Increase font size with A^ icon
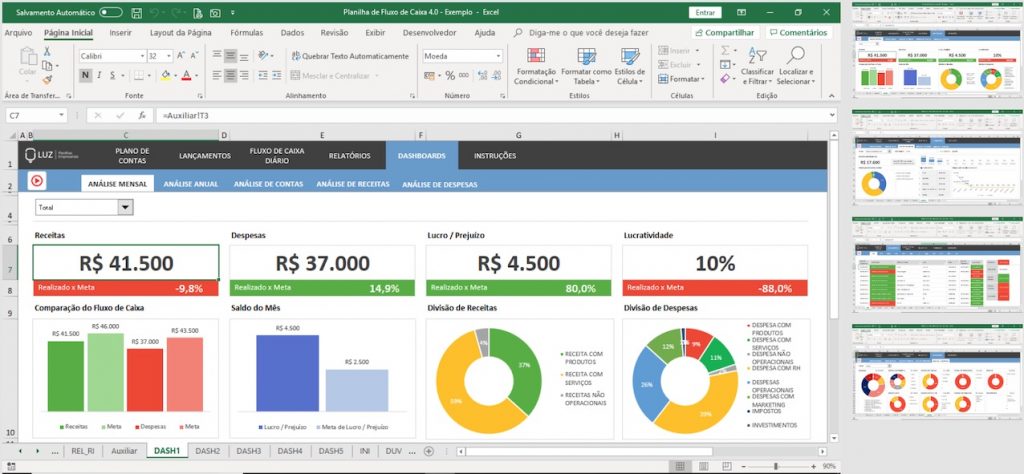Screen dimensions: 1024x474 (181, 56)
